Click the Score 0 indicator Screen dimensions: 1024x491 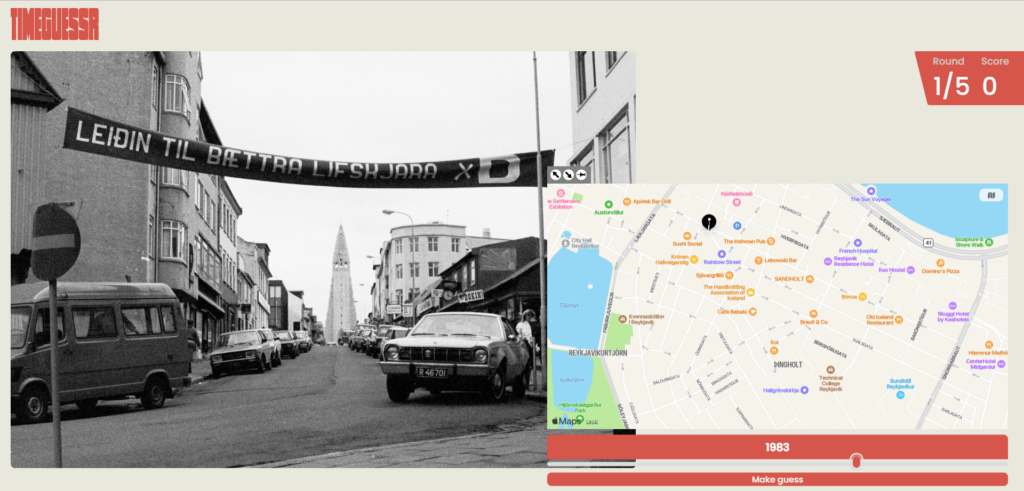coord(993,78)
